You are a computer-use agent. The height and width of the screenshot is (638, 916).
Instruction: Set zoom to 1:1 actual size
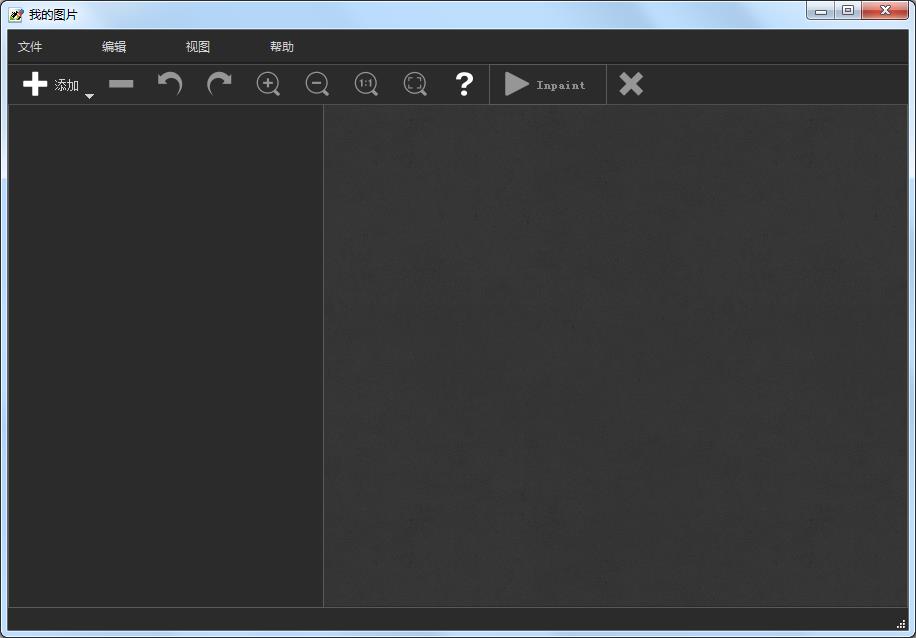click(x=366, y=84)
